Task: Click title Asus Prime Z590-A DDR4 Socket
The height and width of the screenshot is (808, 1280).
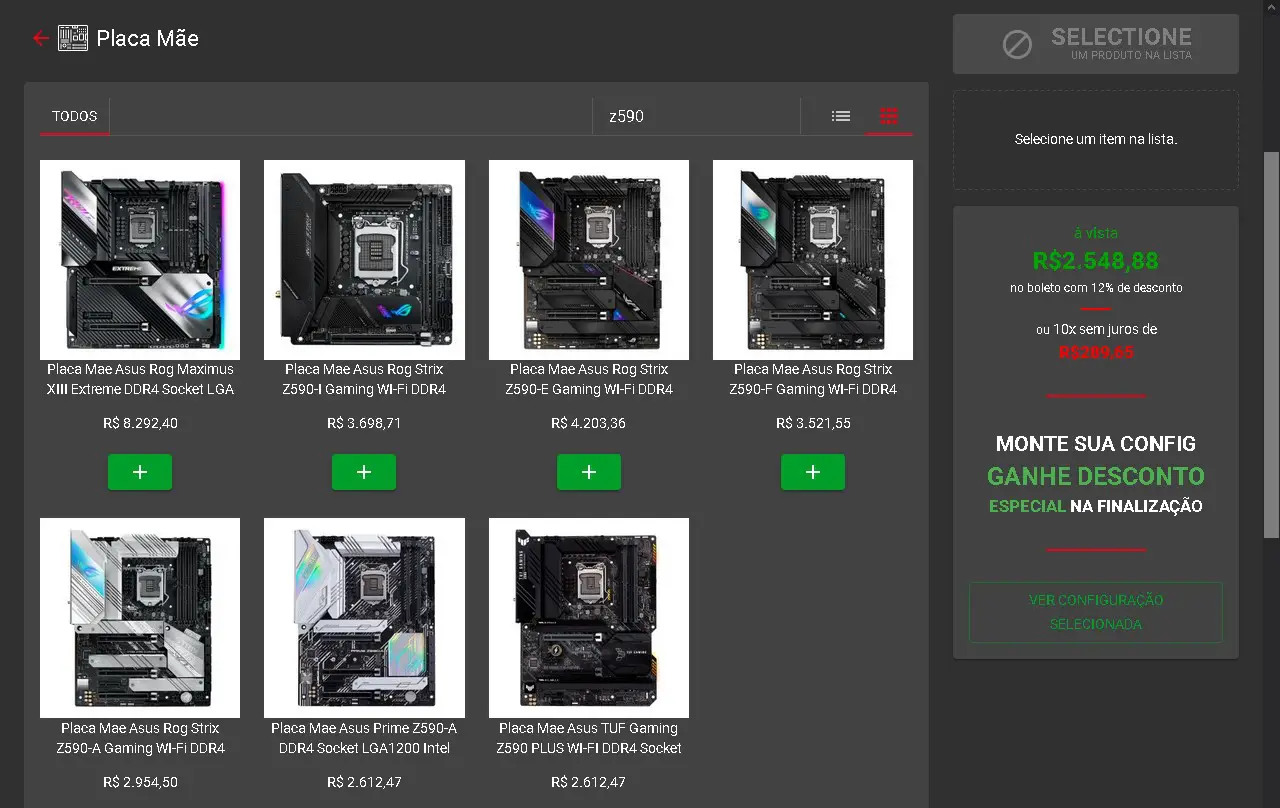Action: click(x=364, y=738)
